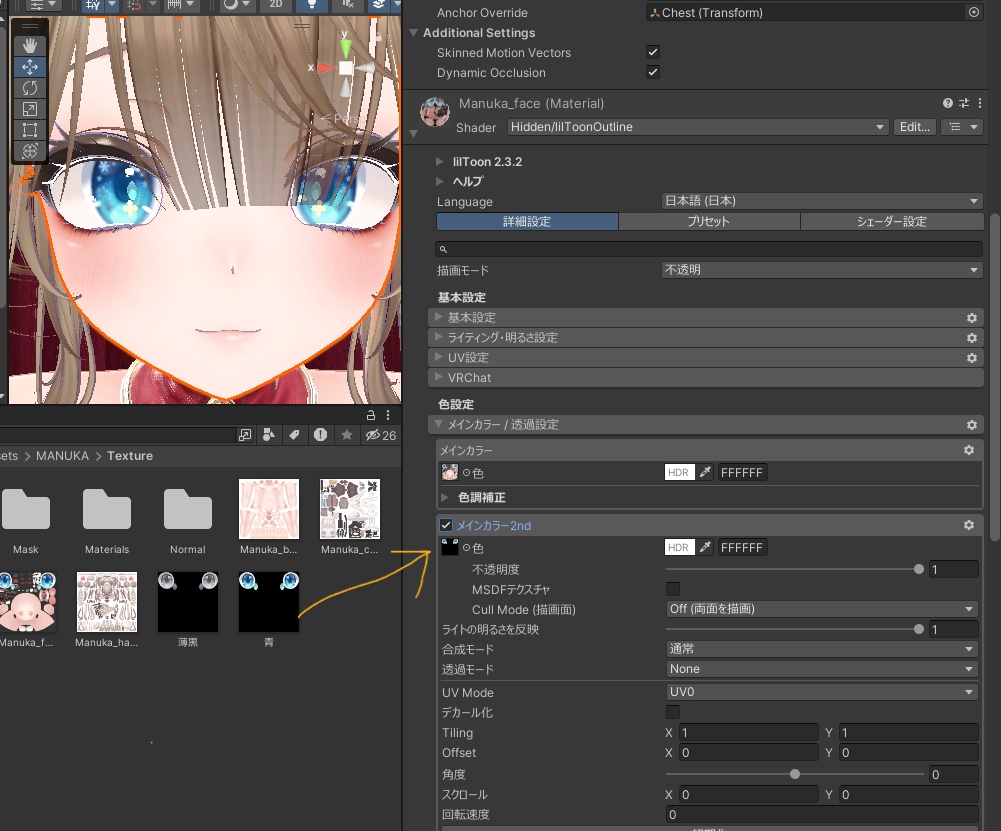Open material preset sliders icon
Screen dimensions: 1001x831
tap(964, 103)
